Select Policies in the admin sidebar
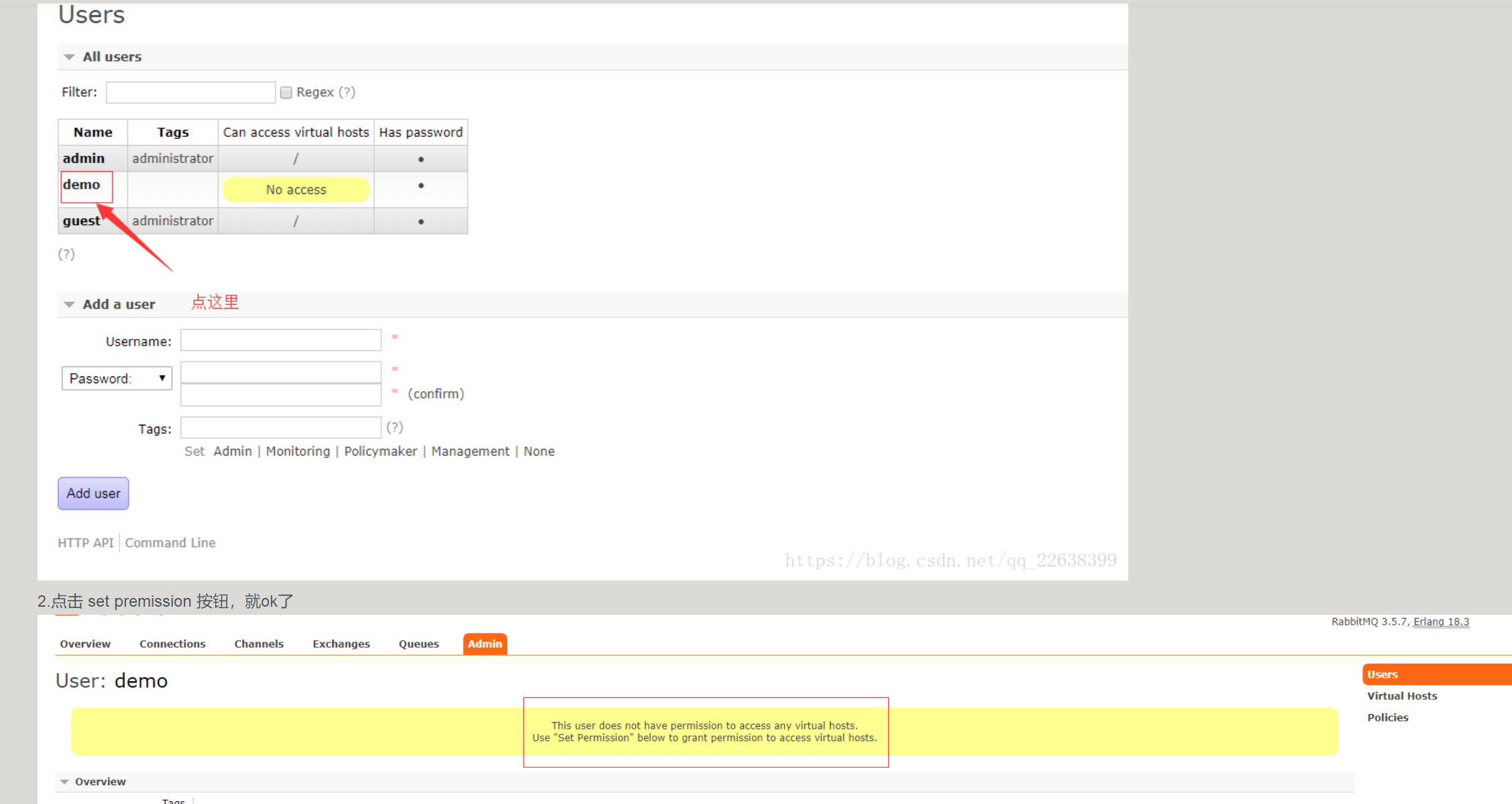 (x=1388, y=717)
